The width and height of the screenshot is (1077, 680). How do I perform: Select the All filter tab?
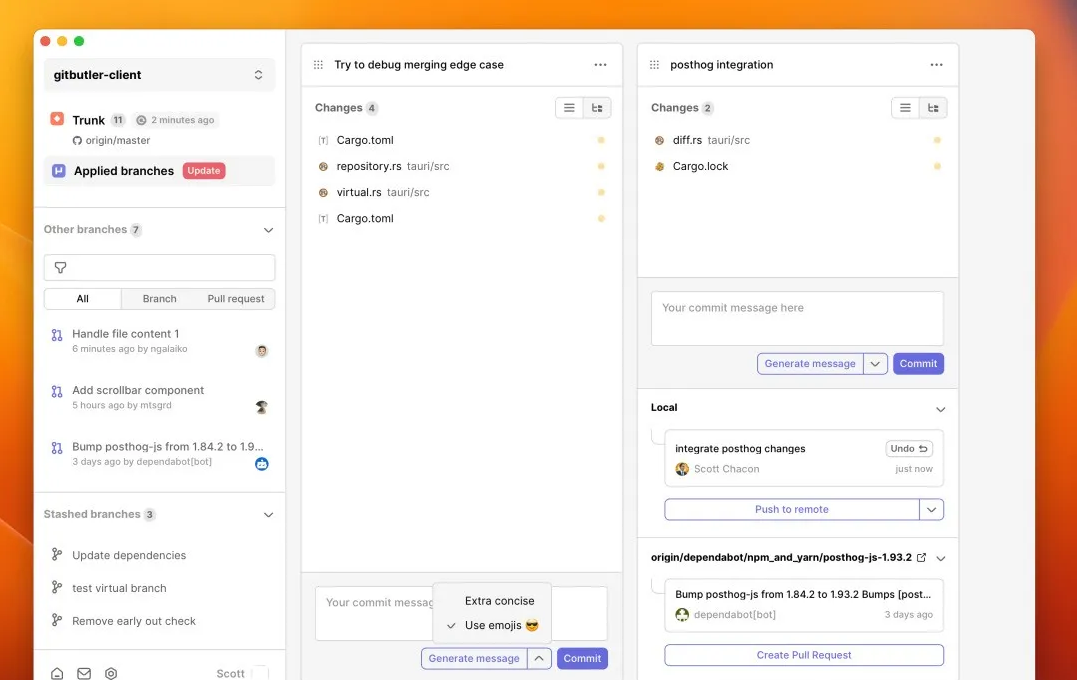(82, 299)
